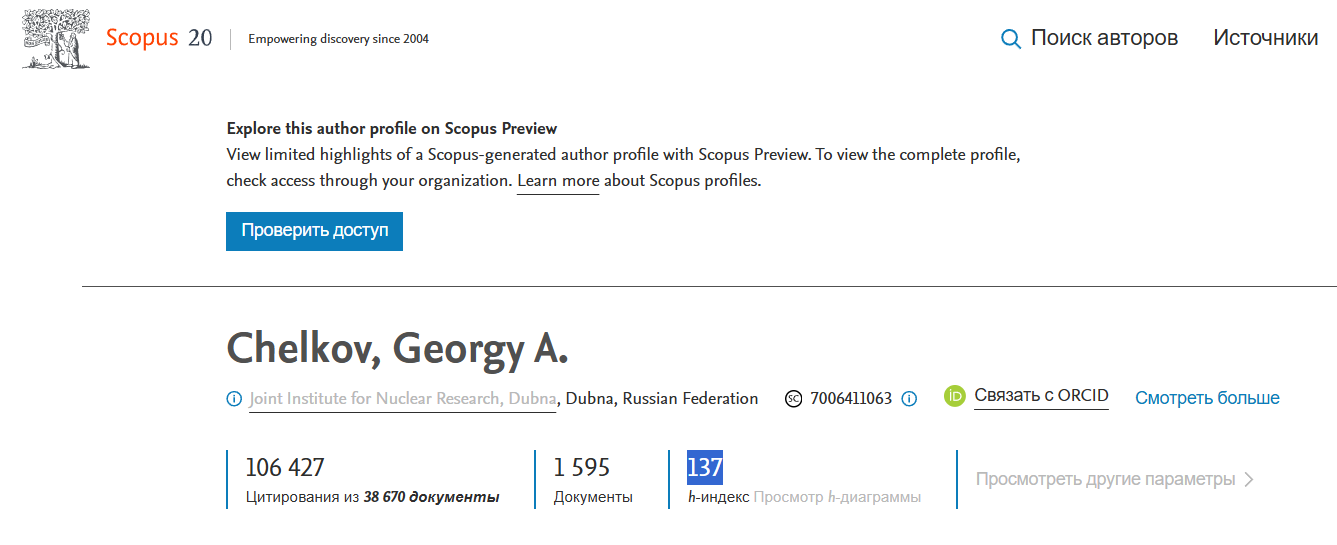Click the magnifier search icon
1337x545 pixels.
pos(1011,39)
